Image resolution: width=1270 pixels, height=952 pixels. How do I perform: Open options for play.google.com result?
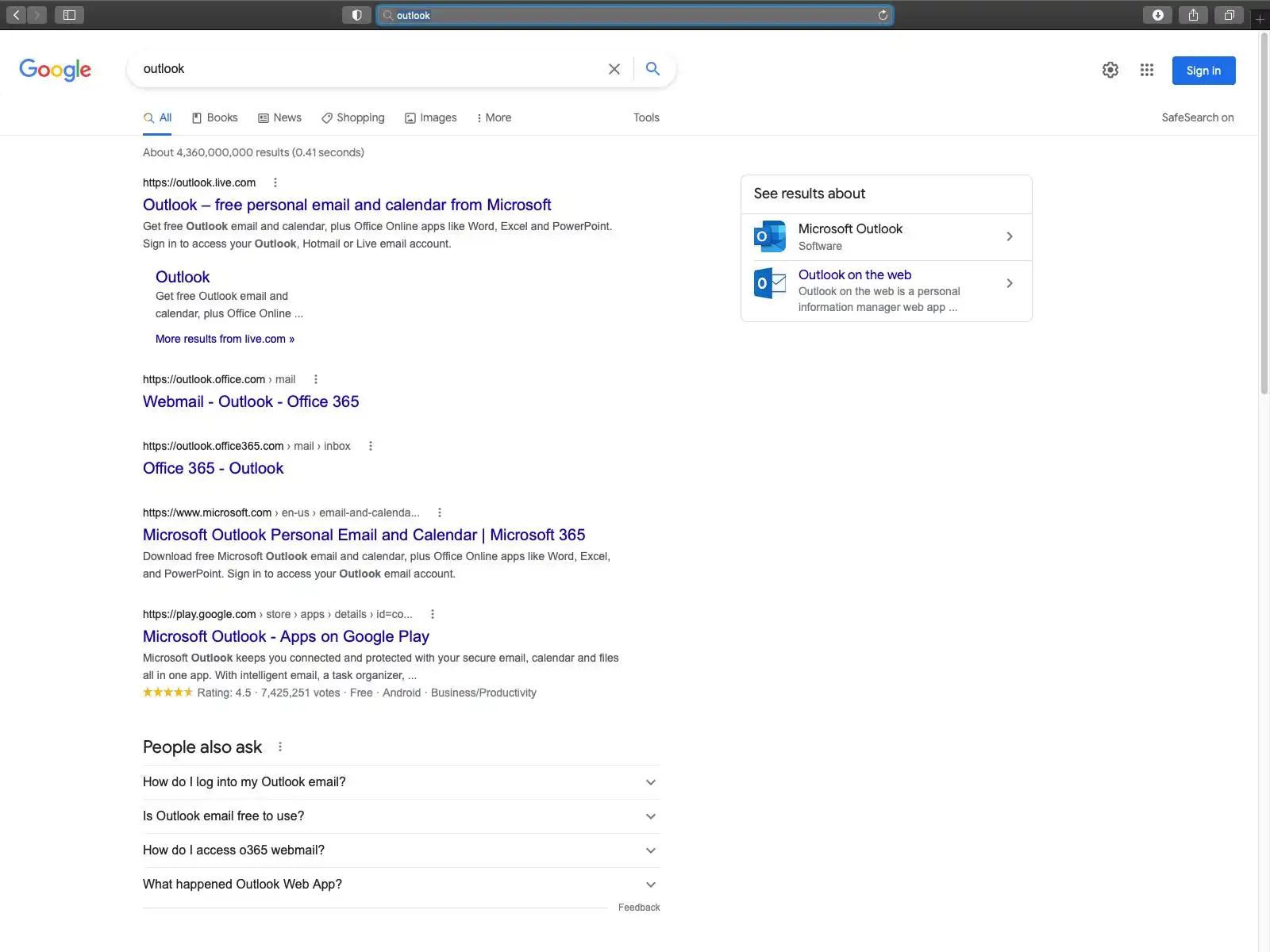[433, 614]
